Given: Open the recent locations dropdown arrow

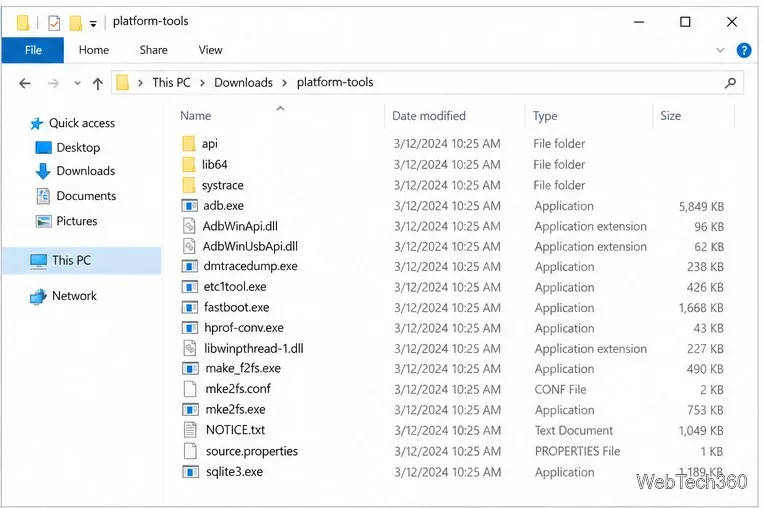Looking at the screenshot, I should click(77, 84).
